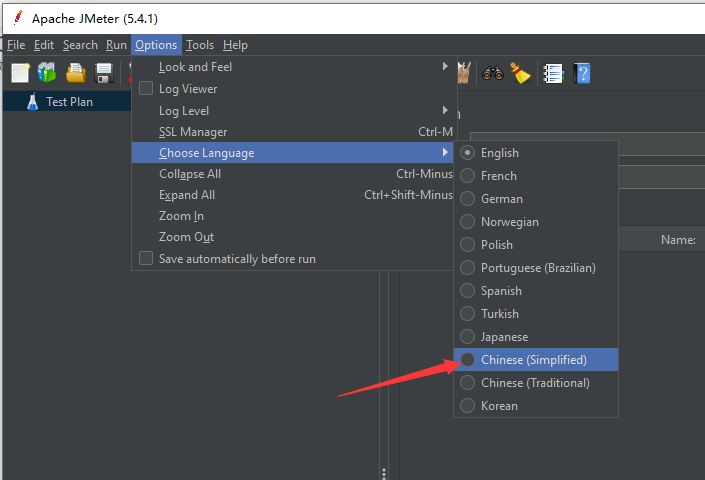Select the English language radio button
This screenshot has width=705, height=480.
tap(467, 153)
